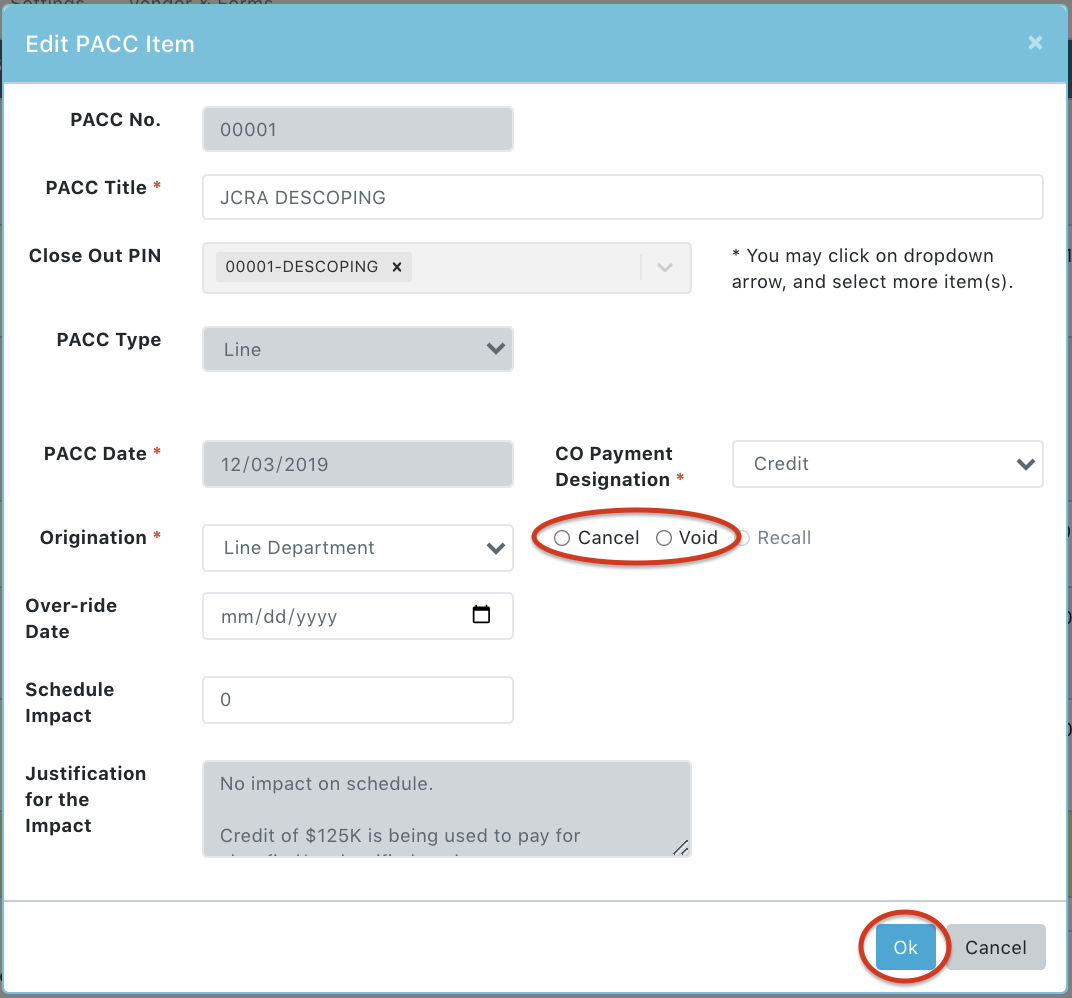Click the PACC Date field
This screenshot has height=998, width=1072.
pos(358,464)
